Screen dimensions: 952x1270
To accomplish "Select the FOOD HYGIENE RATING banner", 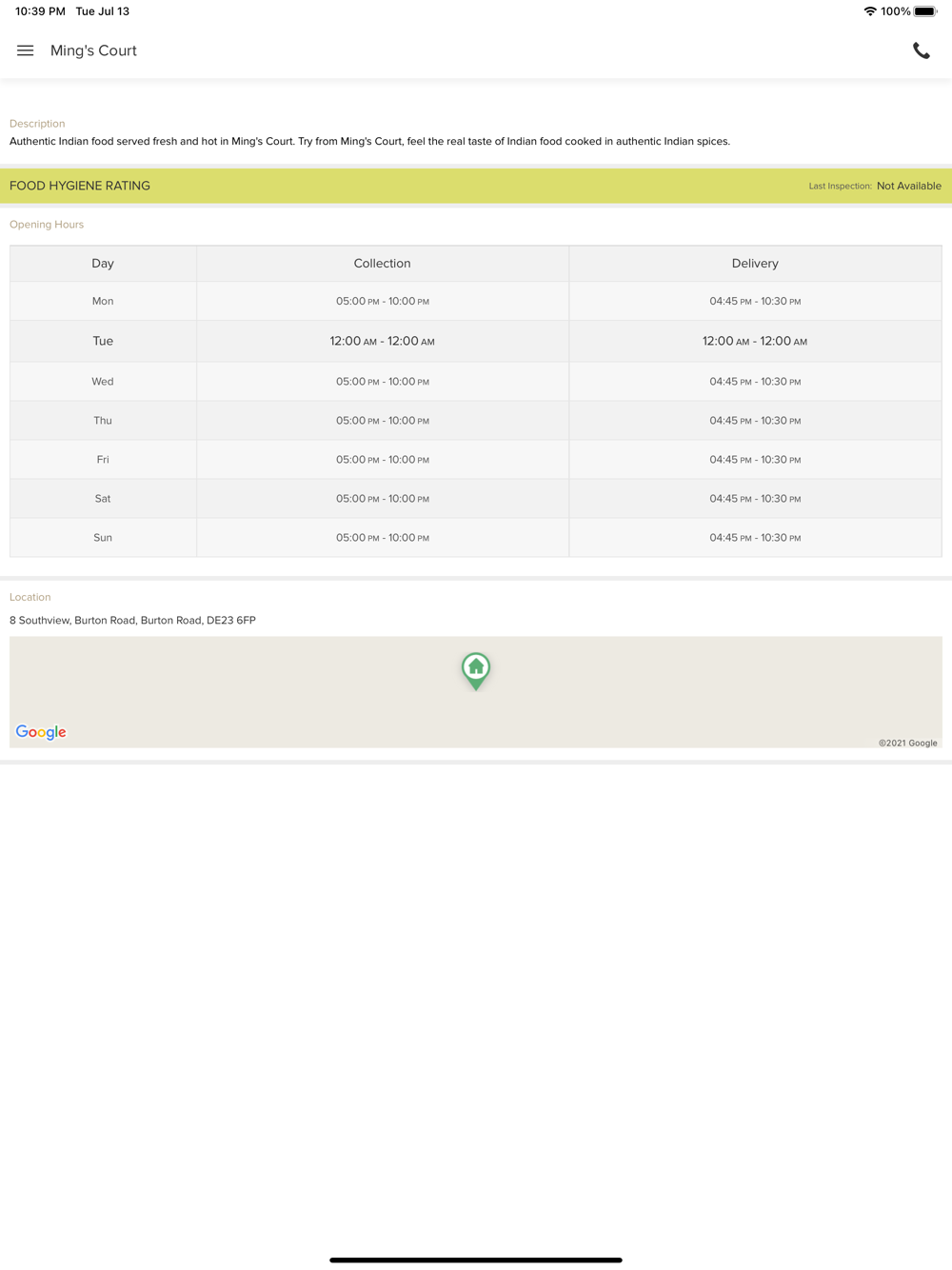I will pyautogui.click(x=476, y=186).
